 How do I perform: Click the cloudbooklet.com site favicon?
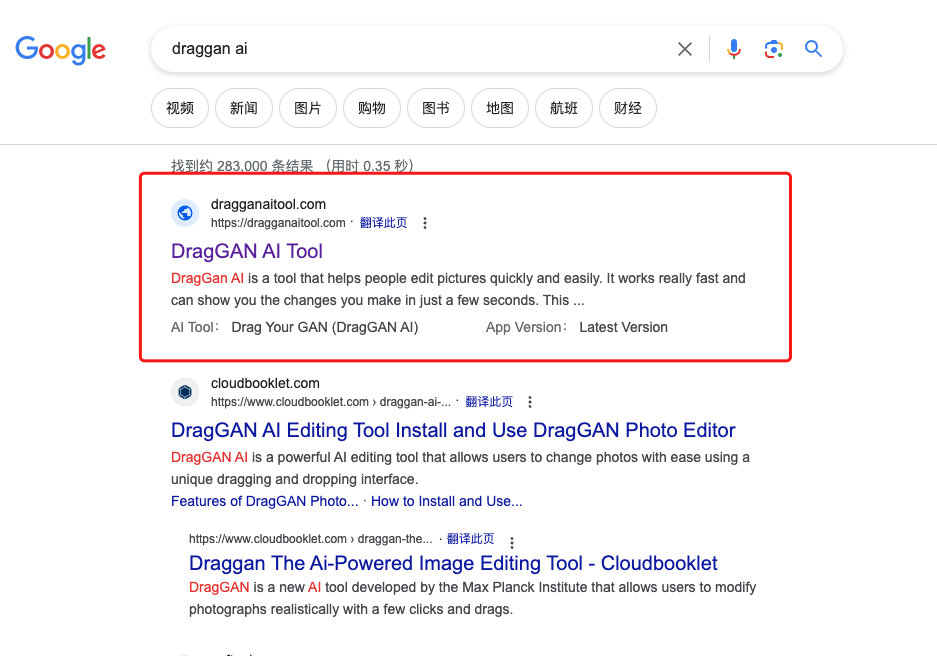pos(185,392)
